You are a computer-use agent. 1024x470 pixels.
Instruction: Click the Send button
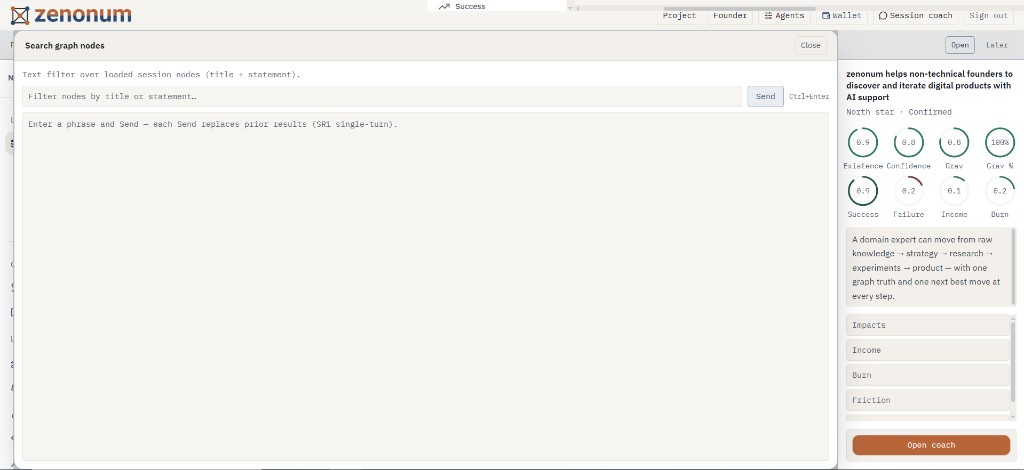[765, 97]
